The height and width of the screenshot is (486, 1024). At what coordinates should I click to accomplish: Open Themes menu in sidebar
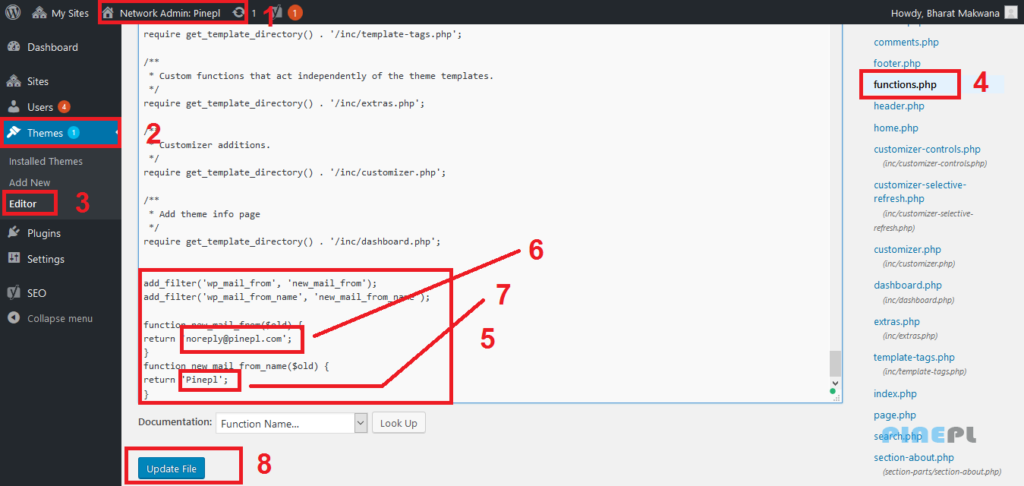[x=45, y=133]
